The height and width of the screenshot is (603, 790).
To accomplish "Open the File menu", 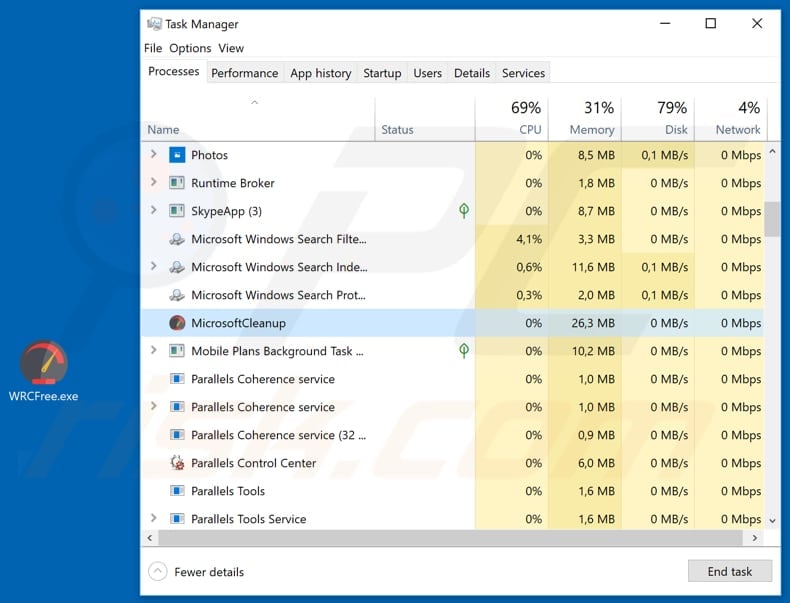I will click(153, 48).
